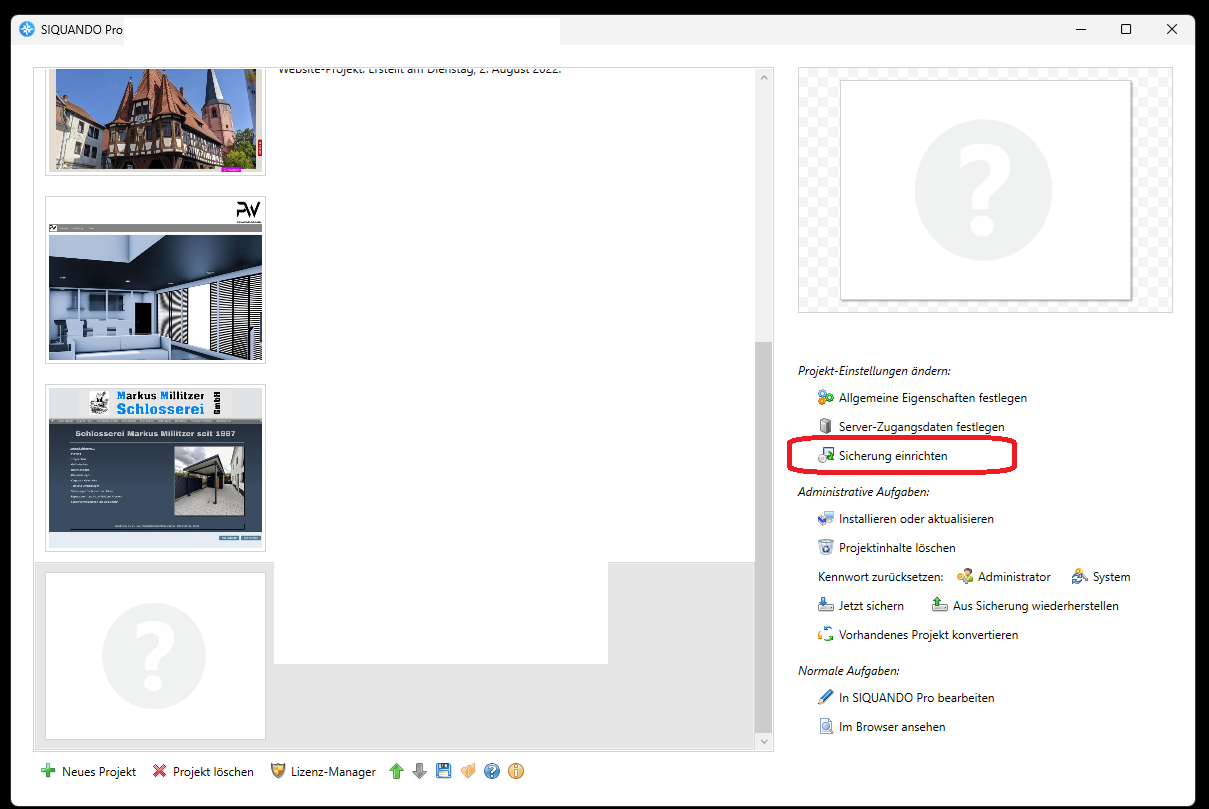Screen dimensions: 1209x809
Task: Open help with the blue question icon
Action: click(492, 771)
